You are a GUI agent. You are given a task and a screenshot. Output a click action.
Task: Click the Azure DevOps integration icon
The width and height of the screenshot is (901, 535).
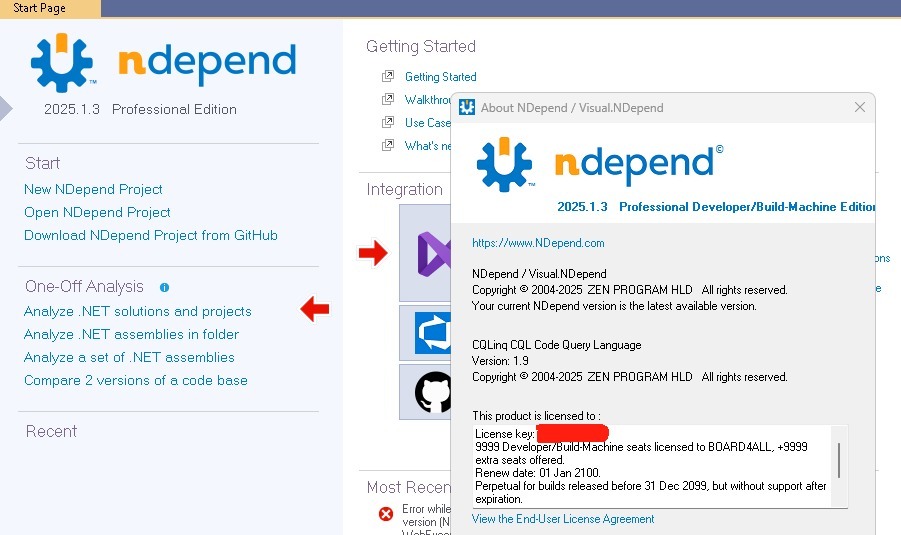click(433, 333)
